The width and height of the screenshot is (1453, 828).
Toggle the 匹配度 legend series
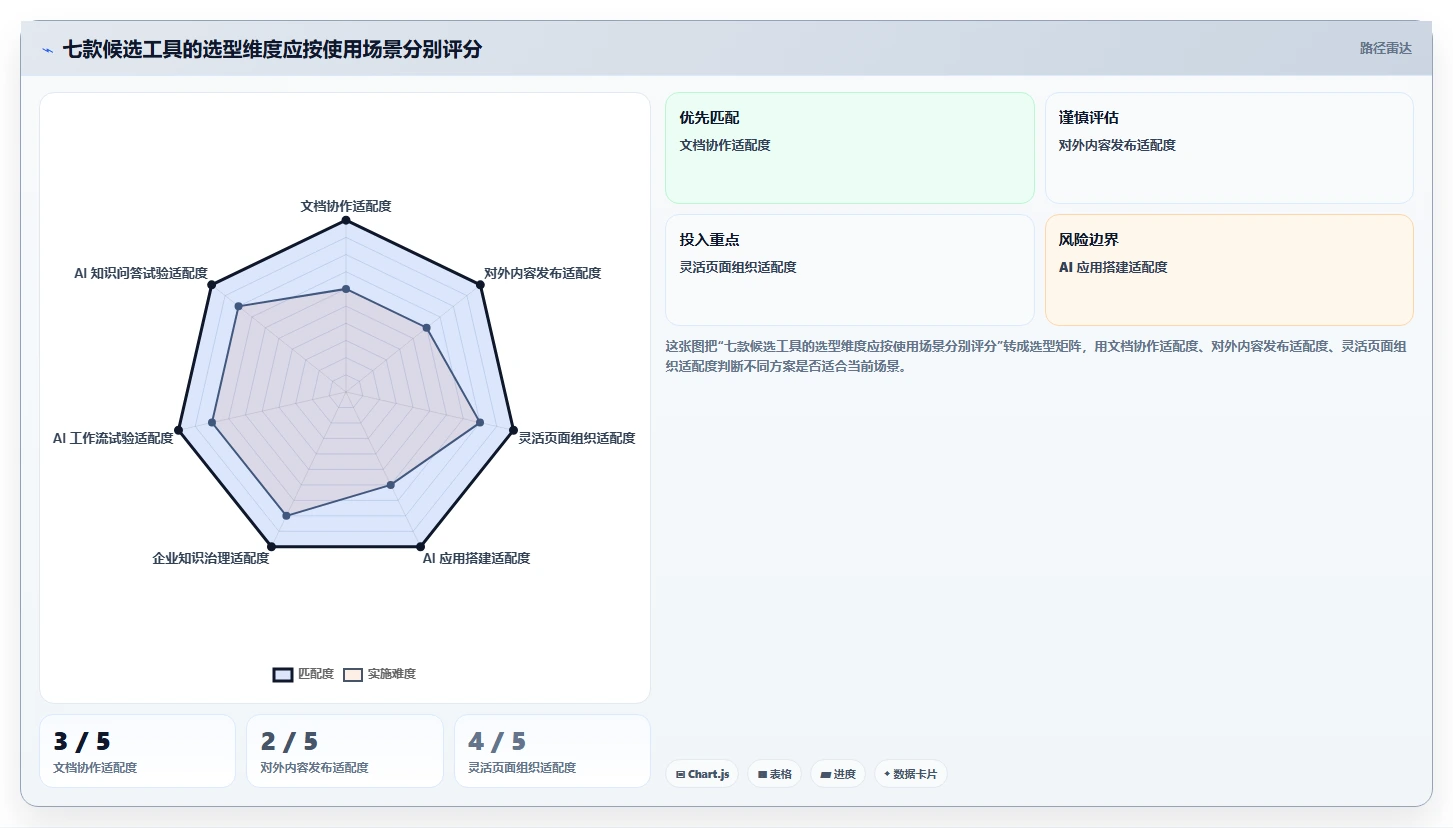[x=303, y=674]
